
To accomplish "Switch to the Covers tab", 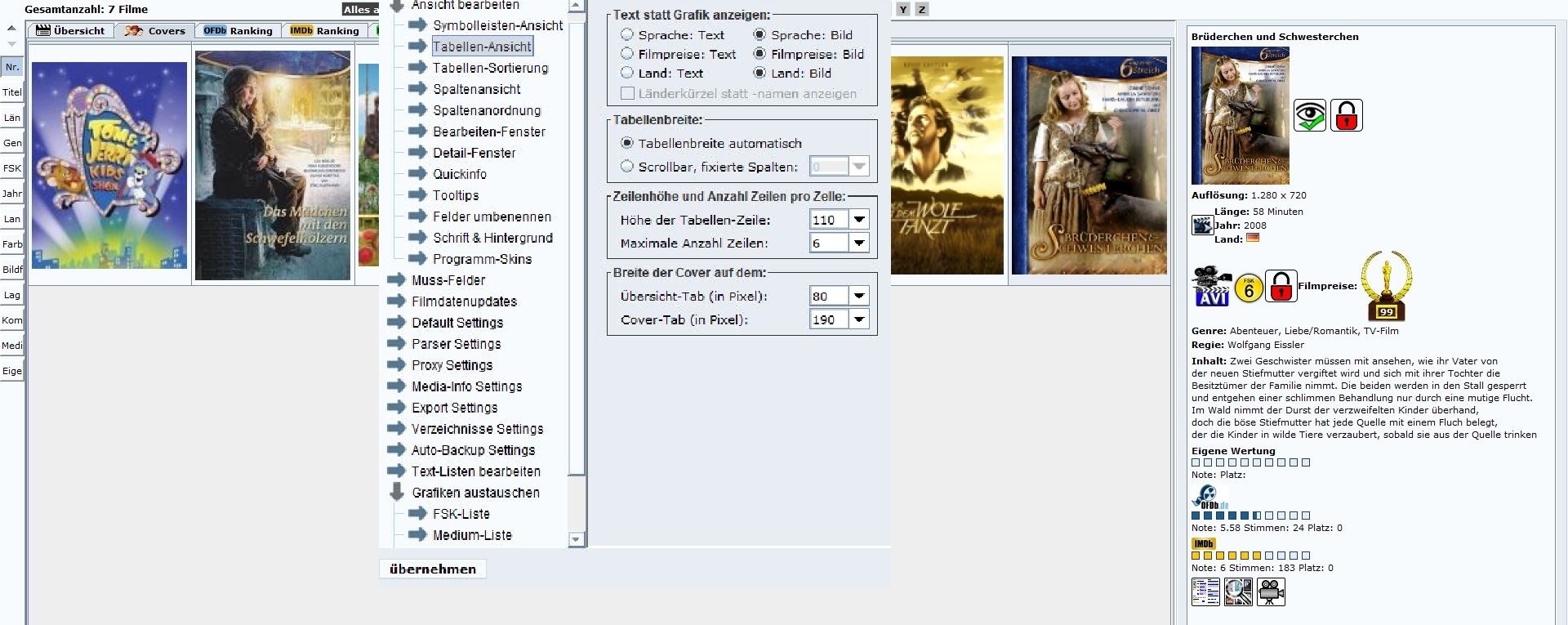I will click(156, 31).
